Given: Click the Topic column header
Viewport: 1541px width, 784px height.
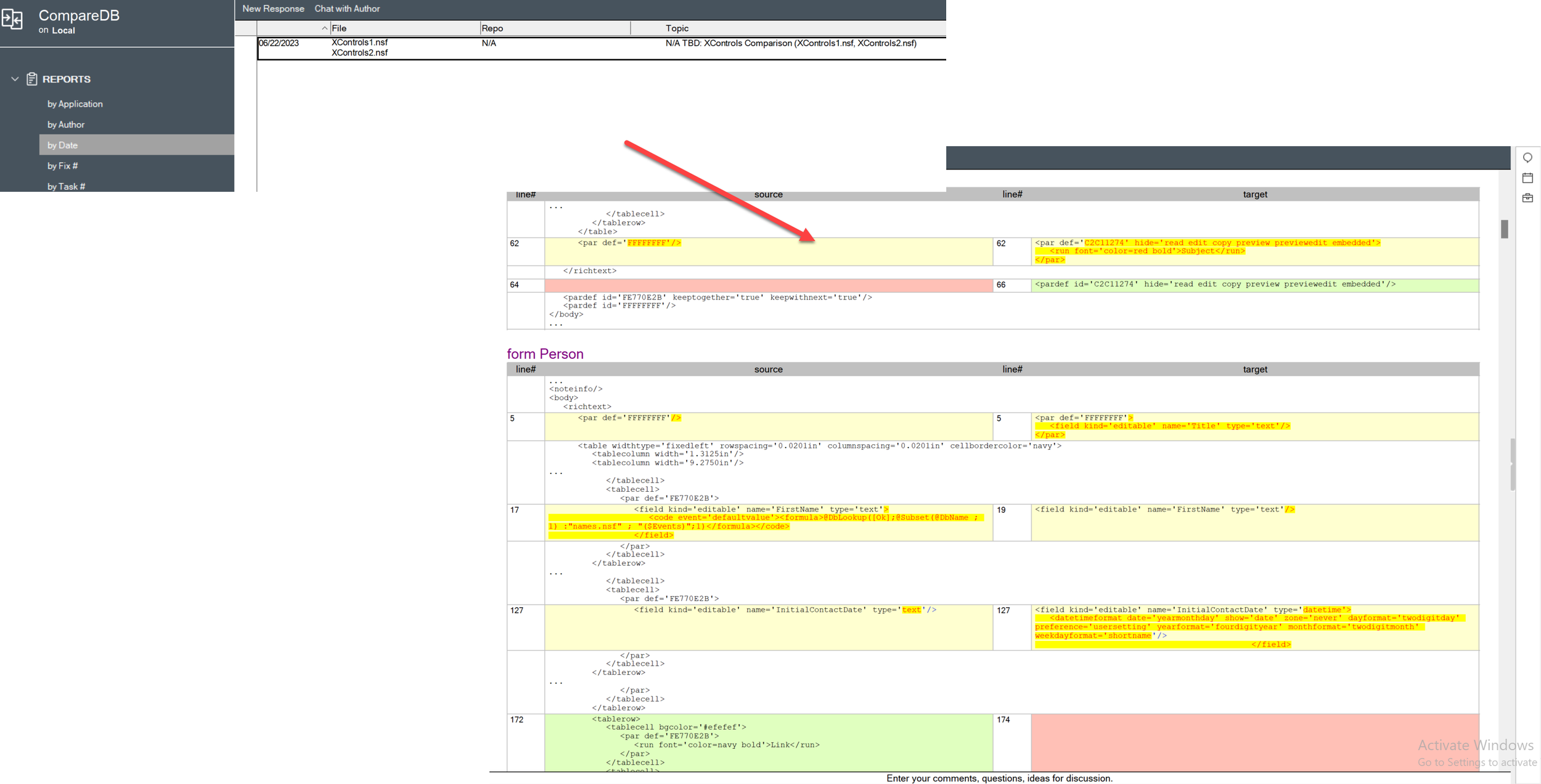Looking at the screenshot, I should (676, 28).
